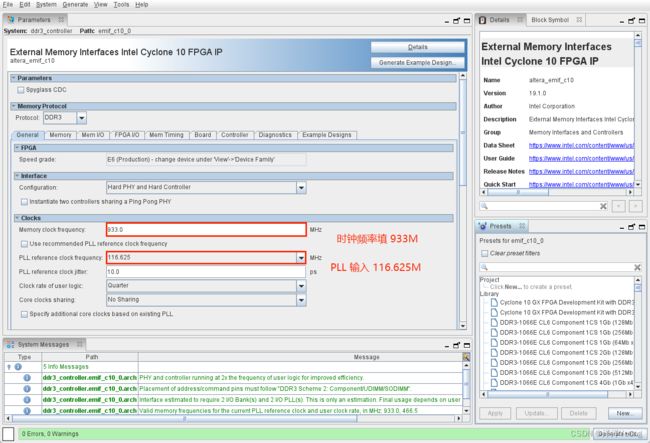The height and width of the screenshot is (443, 650).
Task: Open the Protocol DDR3 dropdown
Action: pos(82,118)
